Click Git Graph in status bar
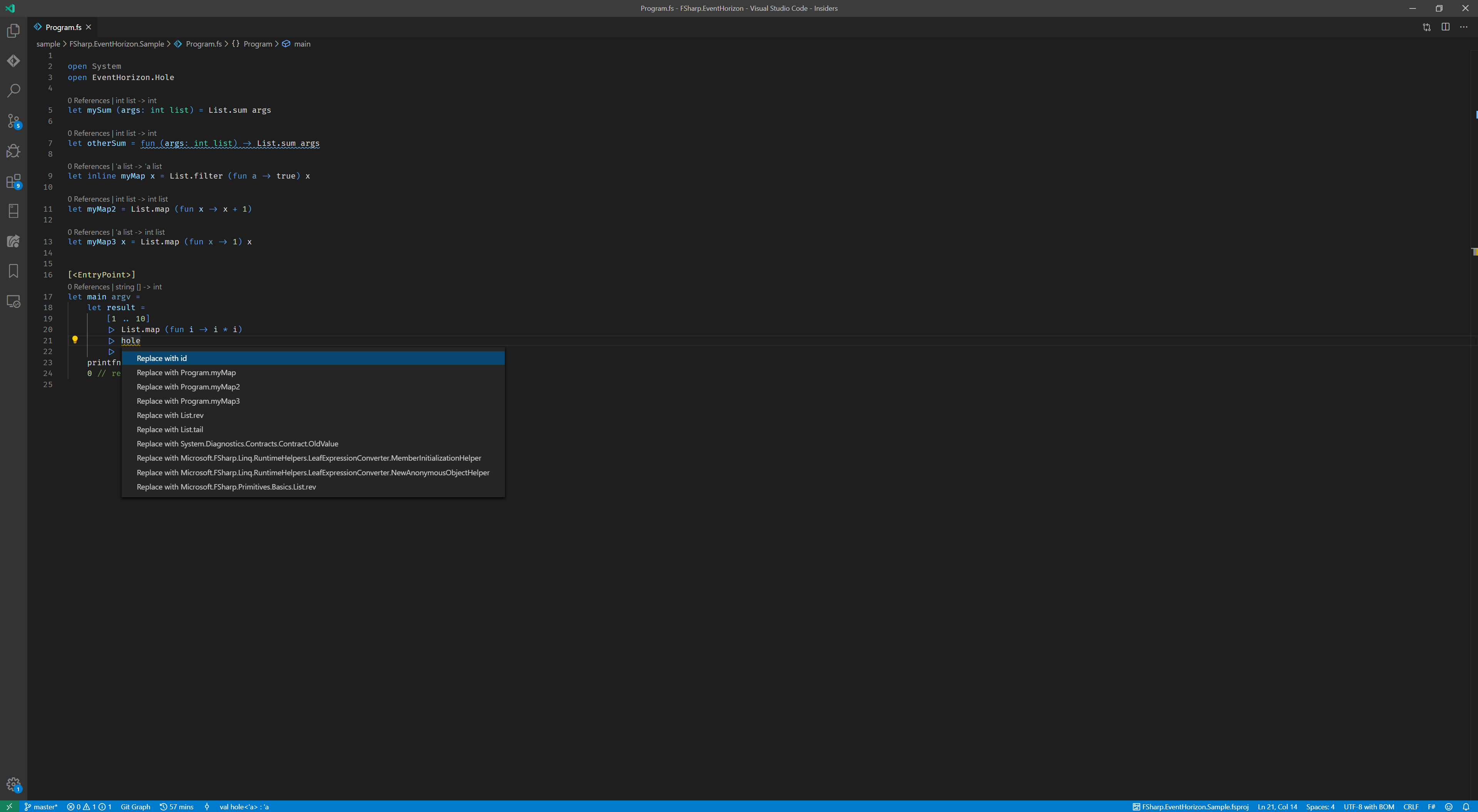The image size is (1478, 812). coord(135,806)
